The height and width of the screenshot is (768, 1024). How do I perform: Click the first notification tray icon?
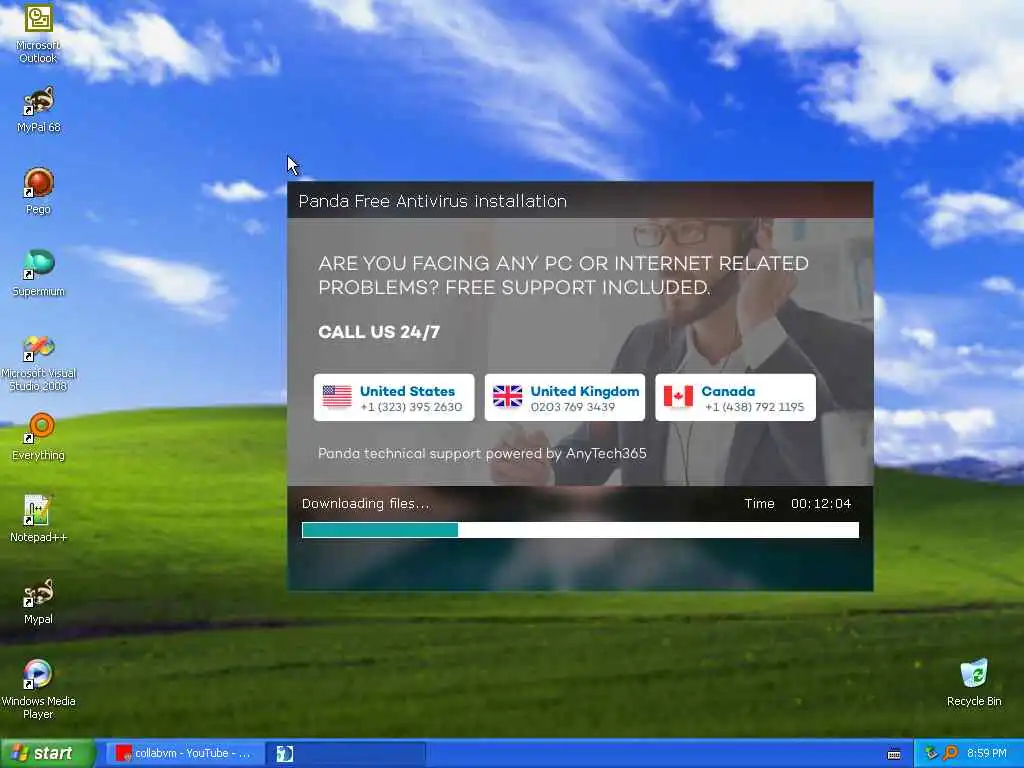click(x=931, y=754)
